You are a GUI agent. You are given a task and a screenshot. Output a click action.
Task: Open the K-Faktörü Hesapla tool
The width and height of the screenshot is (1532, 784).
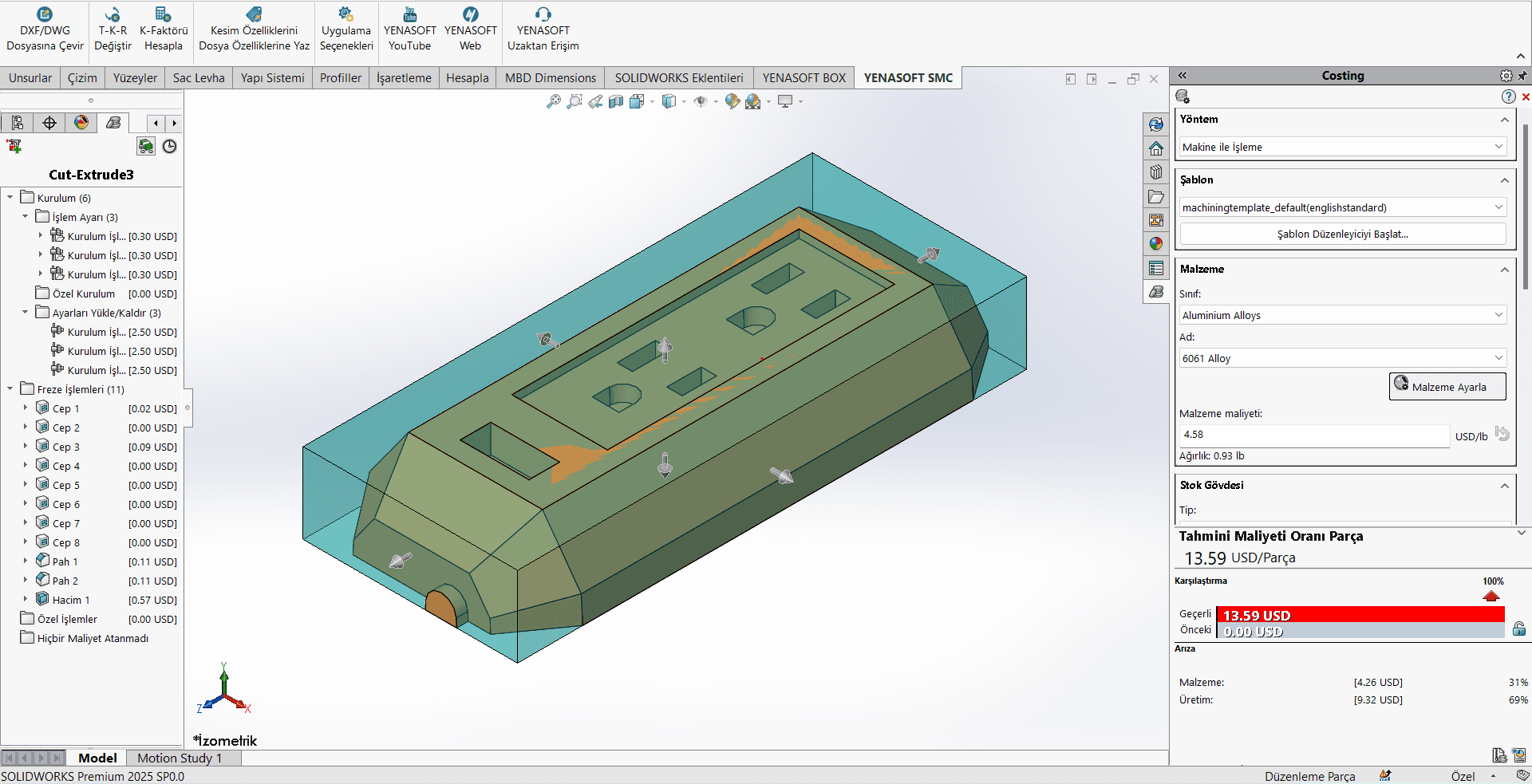point(164,29)
